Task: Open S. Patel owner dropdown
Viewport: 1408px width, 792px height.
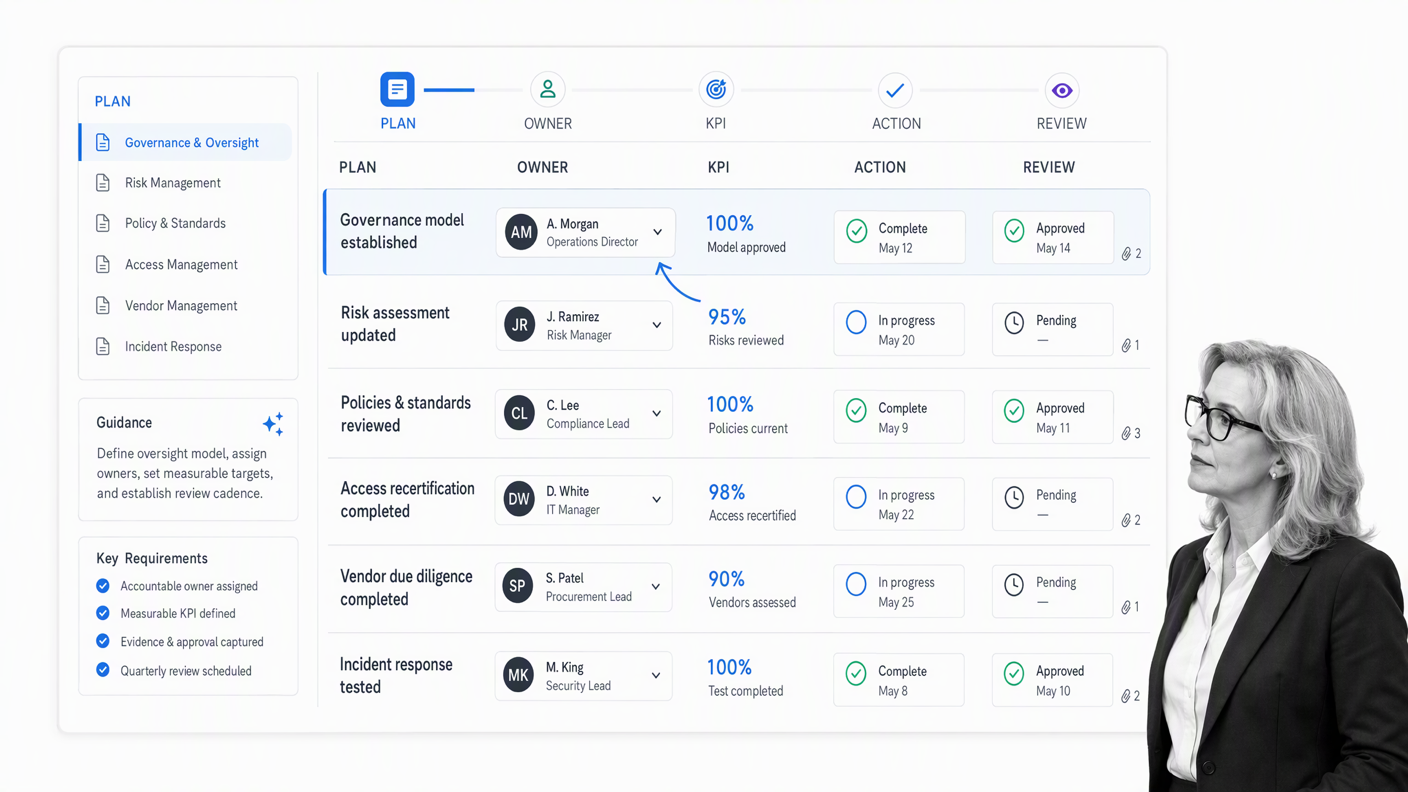Action: (656, 587)
